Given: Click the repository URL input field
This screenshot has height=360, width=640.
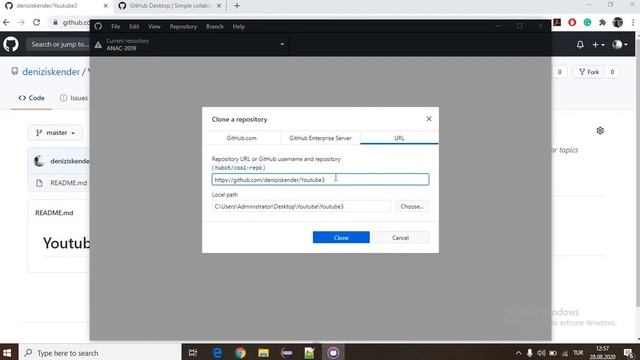Looking at the screenshot, I should pyautogui.click(x=320, y=180).
